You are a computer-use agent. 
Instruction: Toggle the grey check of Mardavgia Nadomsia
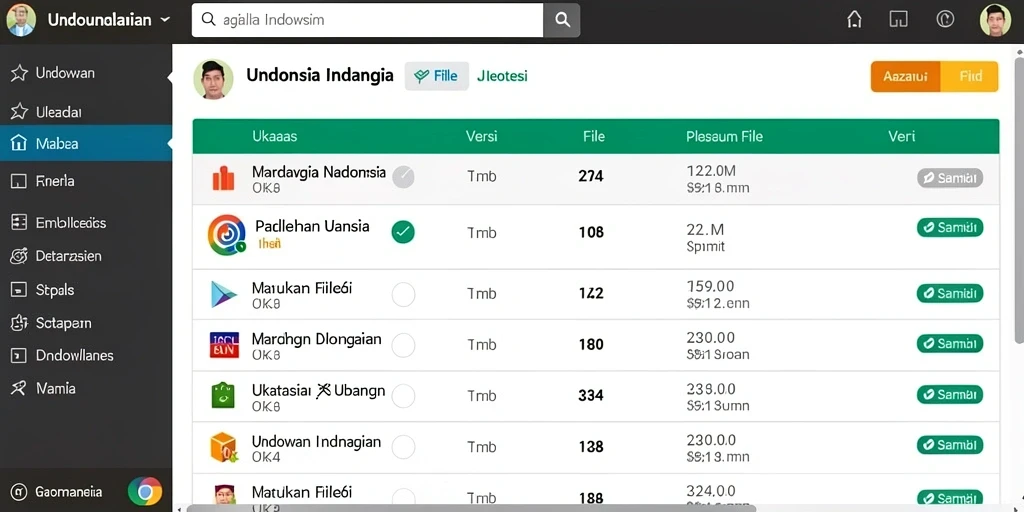pyautogui.click(x=403, y=176)
